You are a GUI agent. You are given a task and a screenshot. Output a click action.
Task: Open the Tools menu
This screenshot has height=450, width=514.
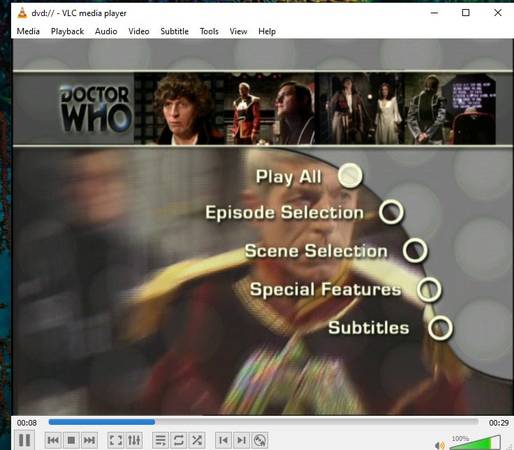pos(209,31)
